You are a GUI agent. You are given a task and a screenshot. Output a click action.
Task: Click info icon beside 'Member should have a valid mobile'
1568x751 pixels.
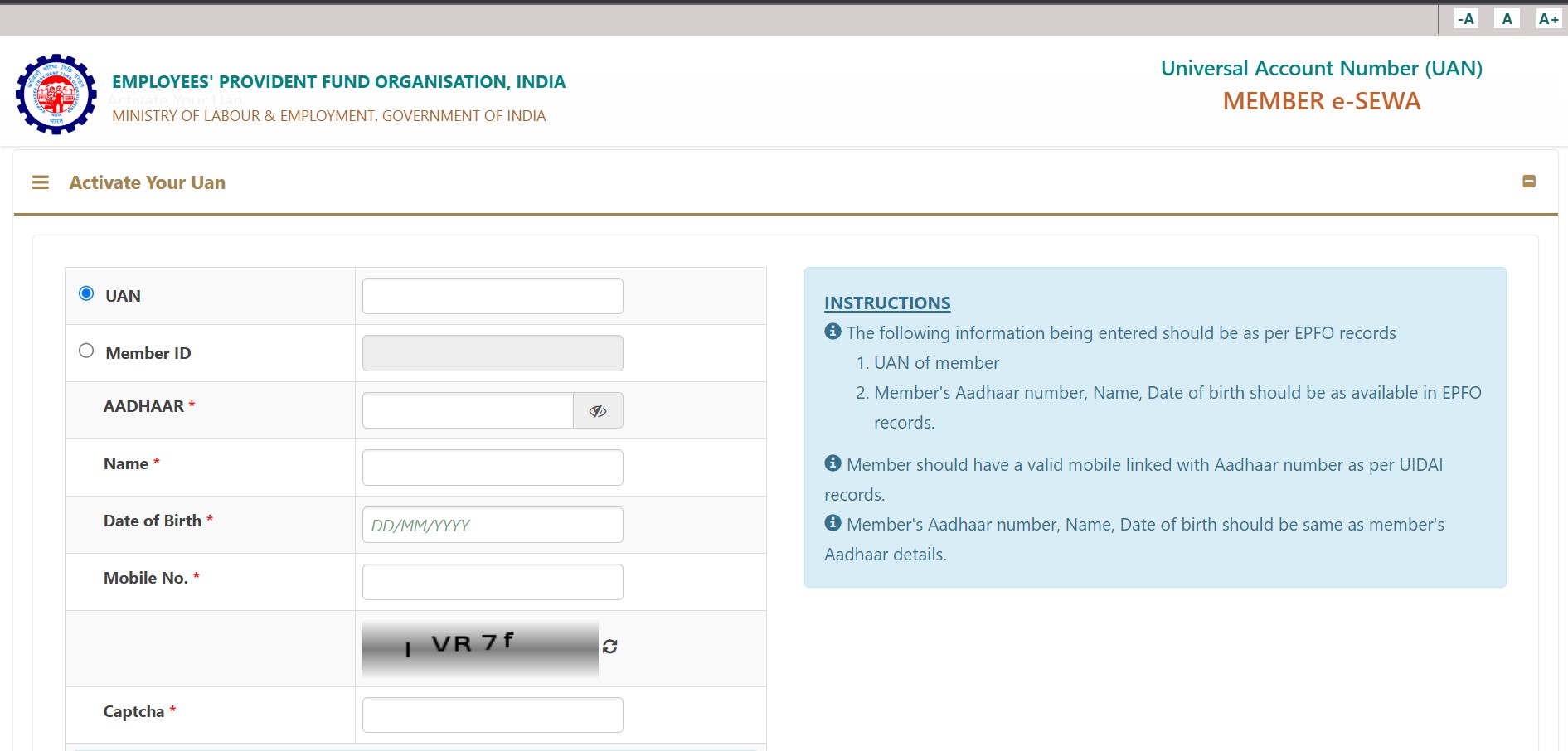click(x=833, y=463)
